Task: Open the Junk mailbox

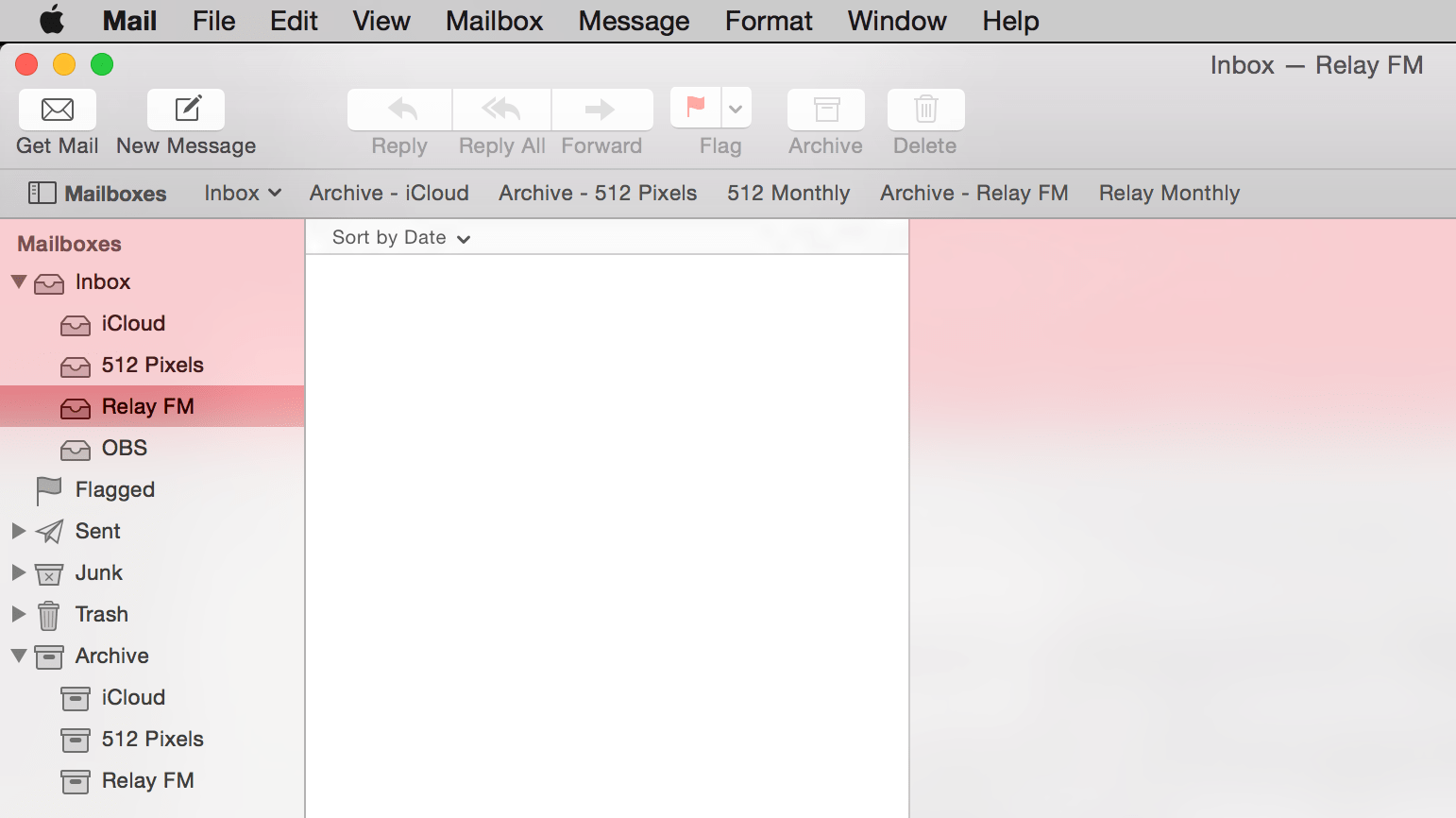Action: pos(152,572)
